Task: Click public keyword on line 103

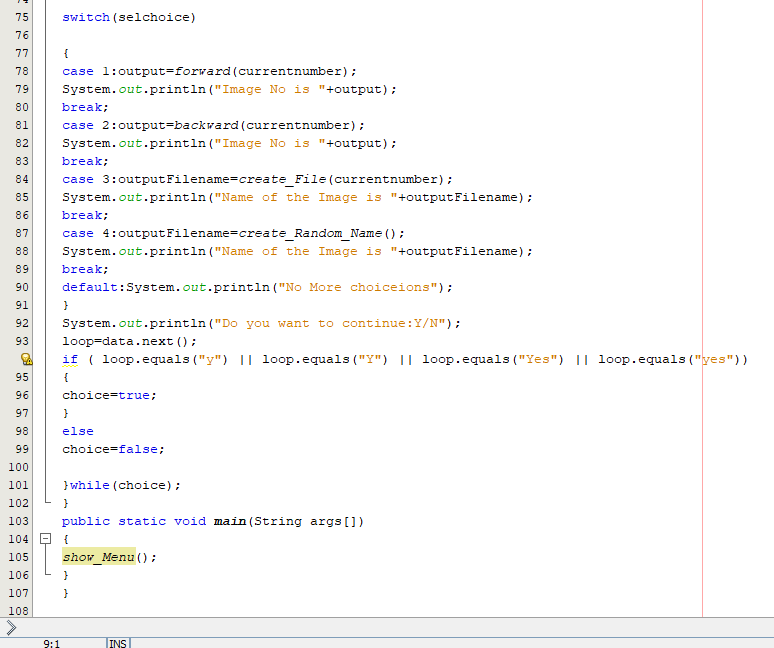Action: tap(86, 521)
